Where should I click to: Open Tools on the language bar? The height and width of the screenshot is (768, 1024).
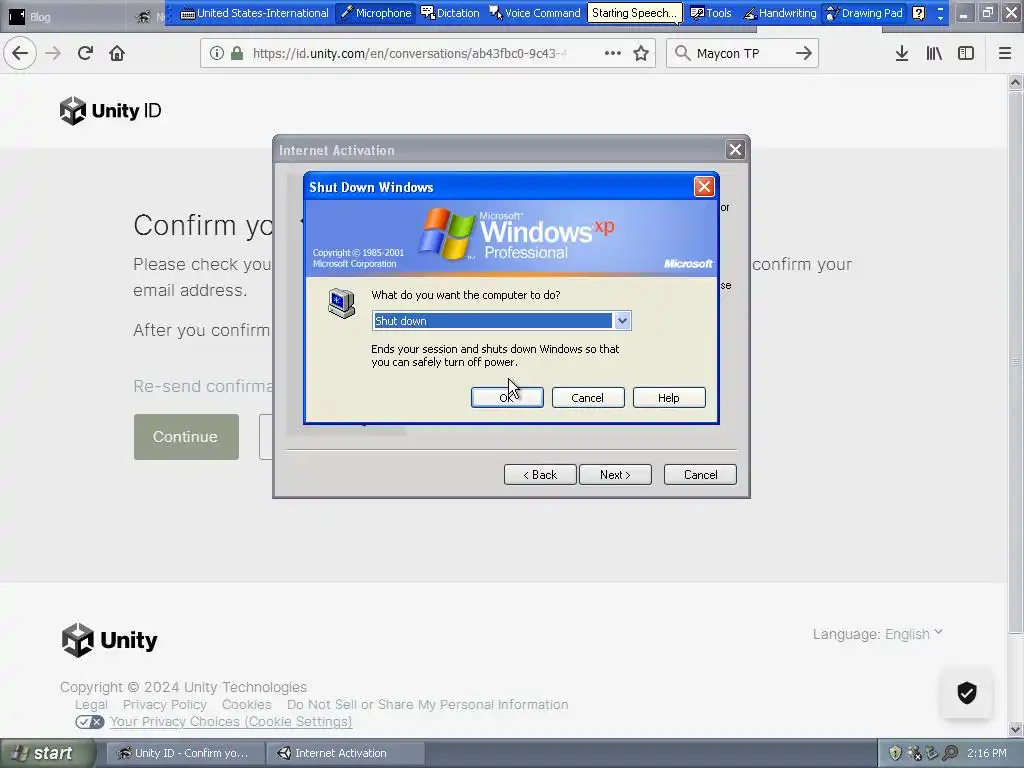(x=711, y=13)
